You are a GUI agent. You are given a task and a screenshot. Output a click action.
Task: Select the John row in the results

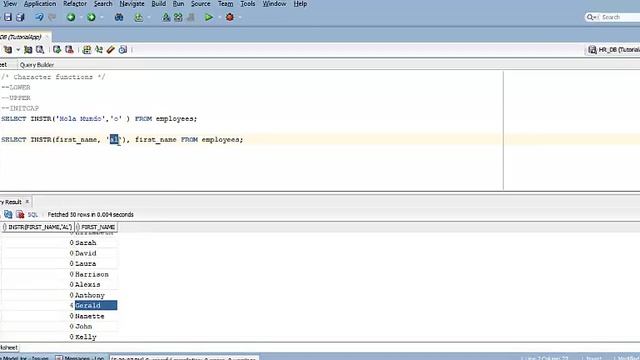59,327
